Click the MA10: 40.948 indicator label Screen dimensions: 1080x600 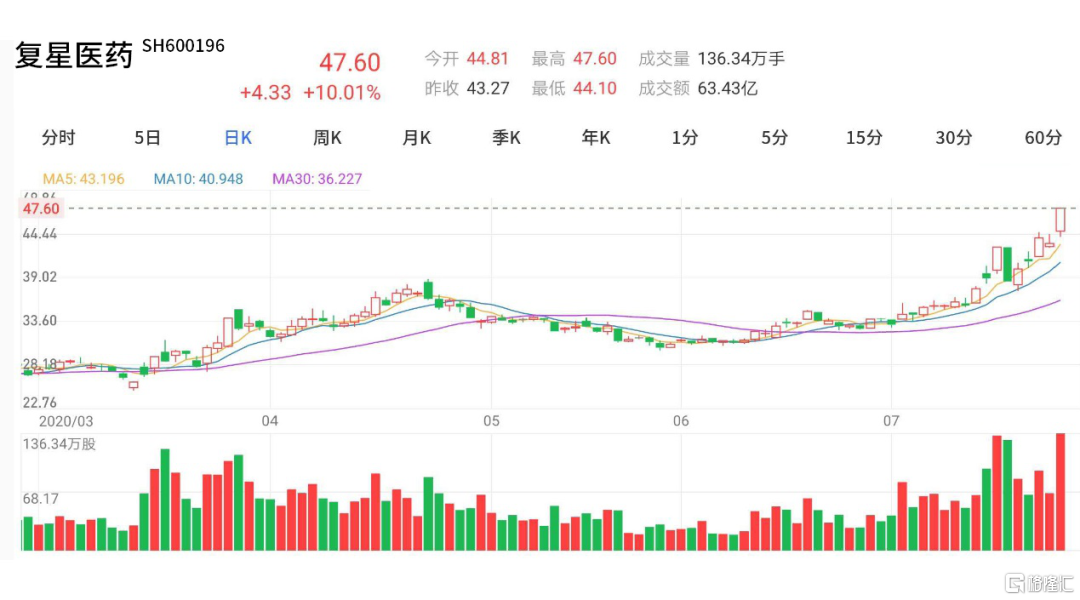pyautogui.click(x=198, y=179)
